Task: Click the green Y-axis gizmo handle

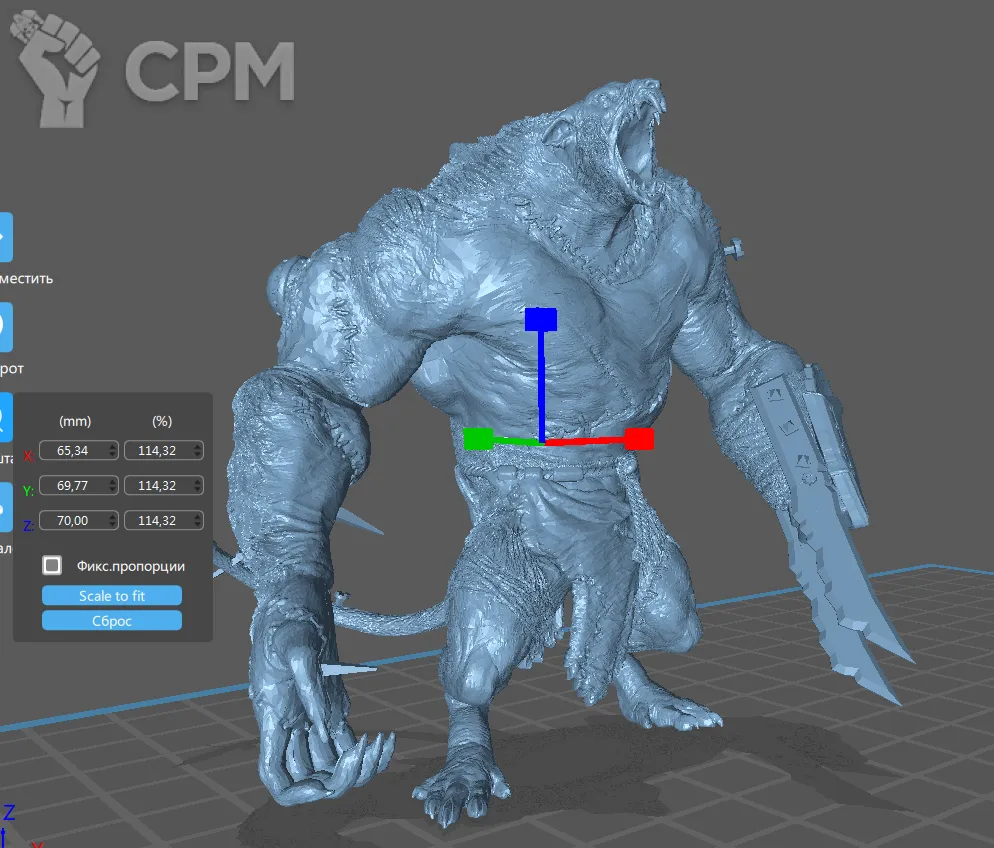Action: coord(478,439)
